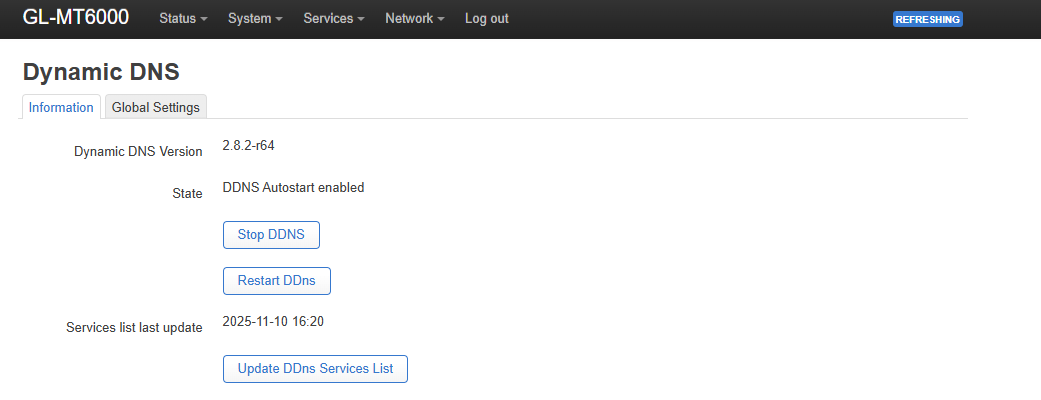The height and width of the screenshot is (400, 1041).
Task: Click the State field label
Action: [x=188, y=193]
